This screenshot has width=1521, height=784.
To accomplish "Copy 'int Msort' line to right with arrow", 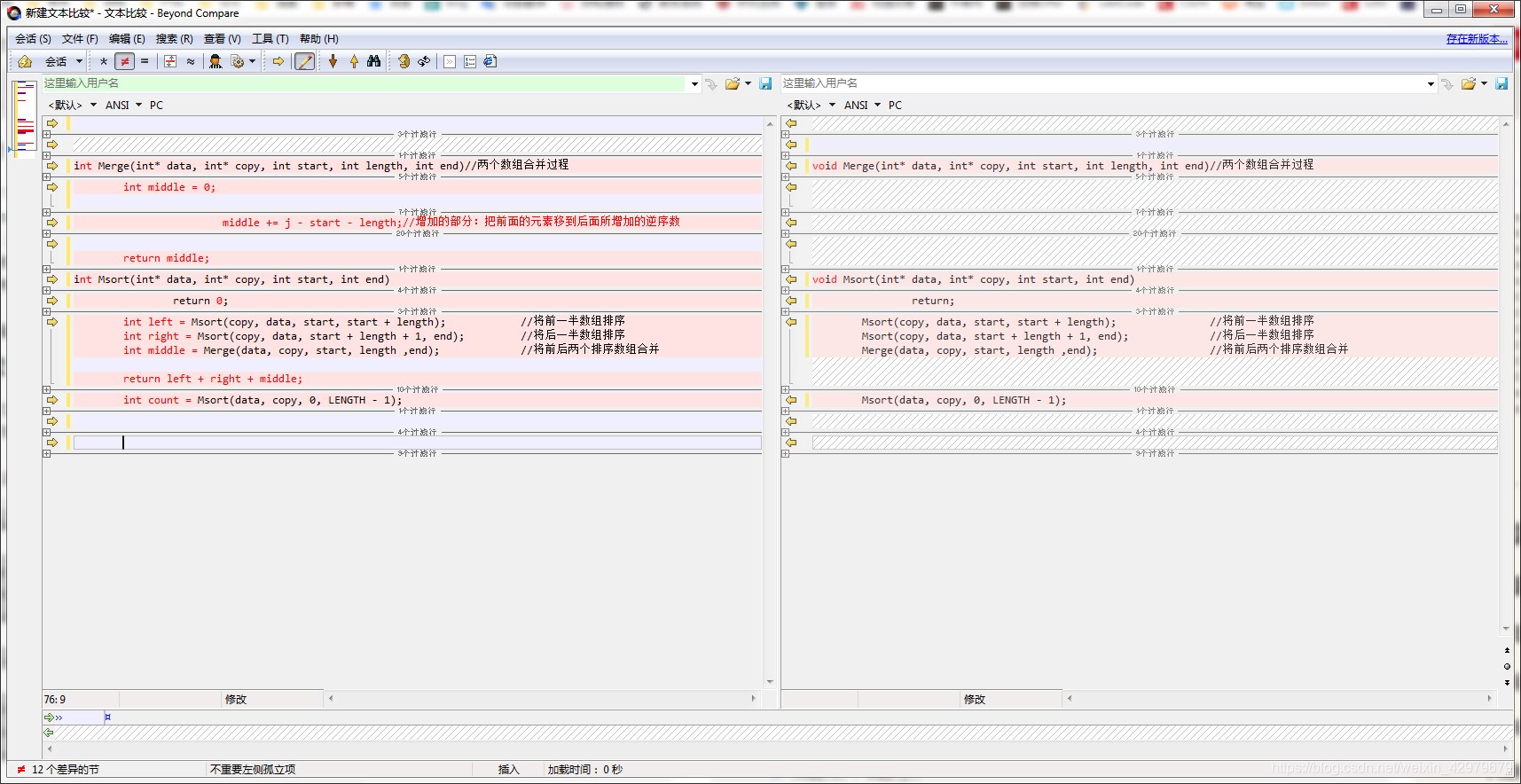I will click(52, 279).
